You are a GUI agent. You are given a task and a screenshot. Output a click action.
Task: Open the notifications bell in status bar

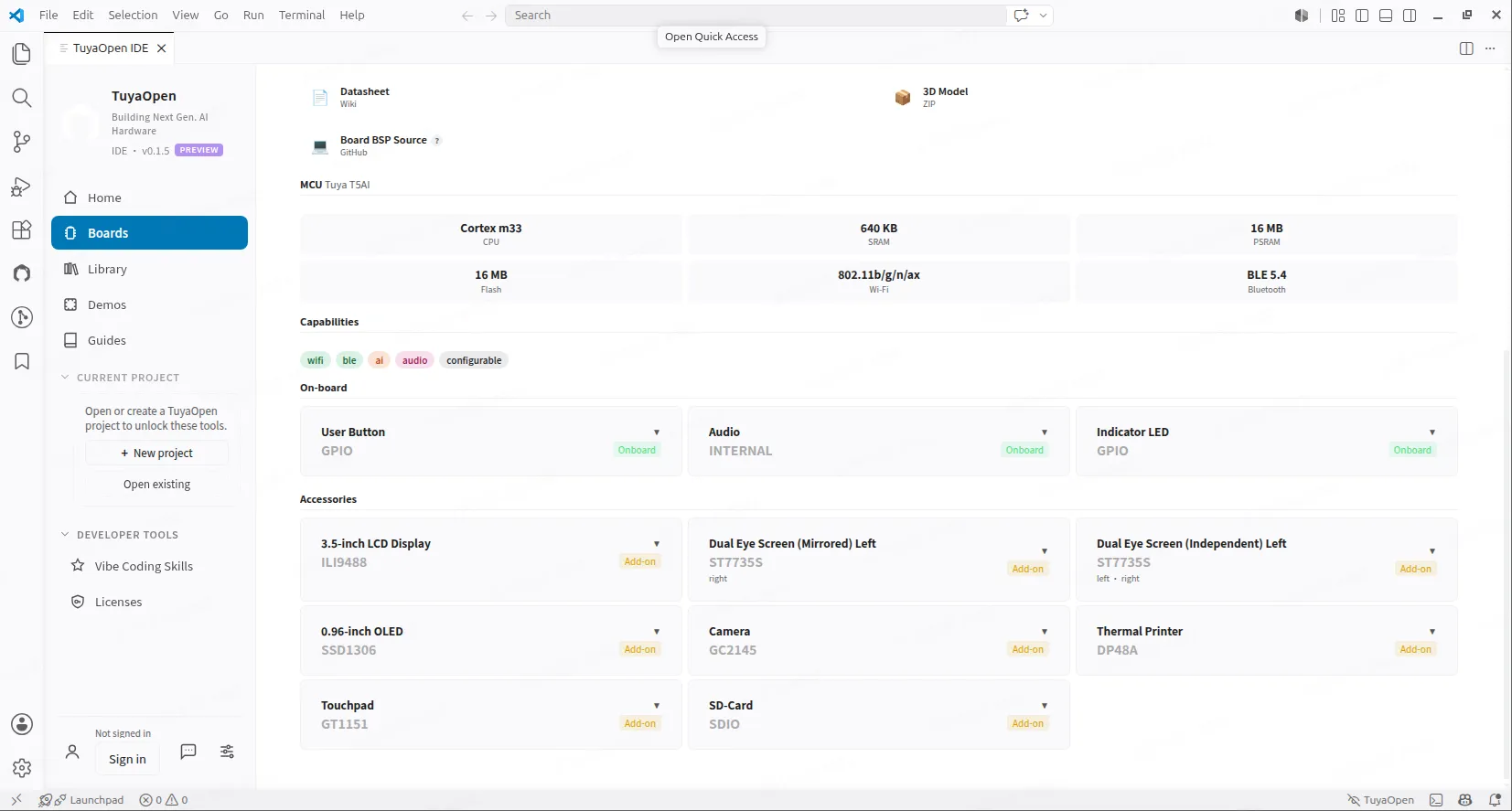point(1495,800)
